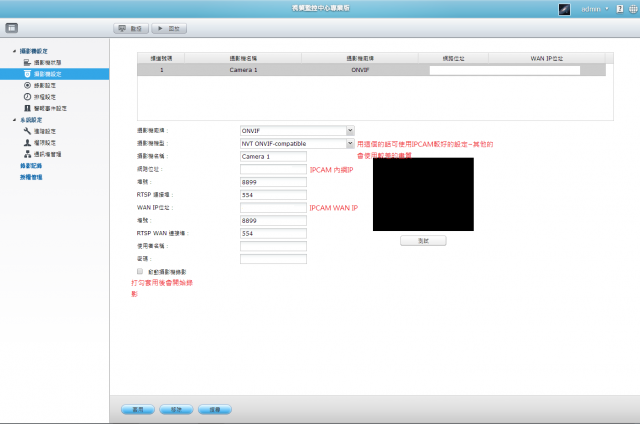Screen dimensions: 640x424
Task: Click the ONVIF cell in the camera table
Action: 360,70
